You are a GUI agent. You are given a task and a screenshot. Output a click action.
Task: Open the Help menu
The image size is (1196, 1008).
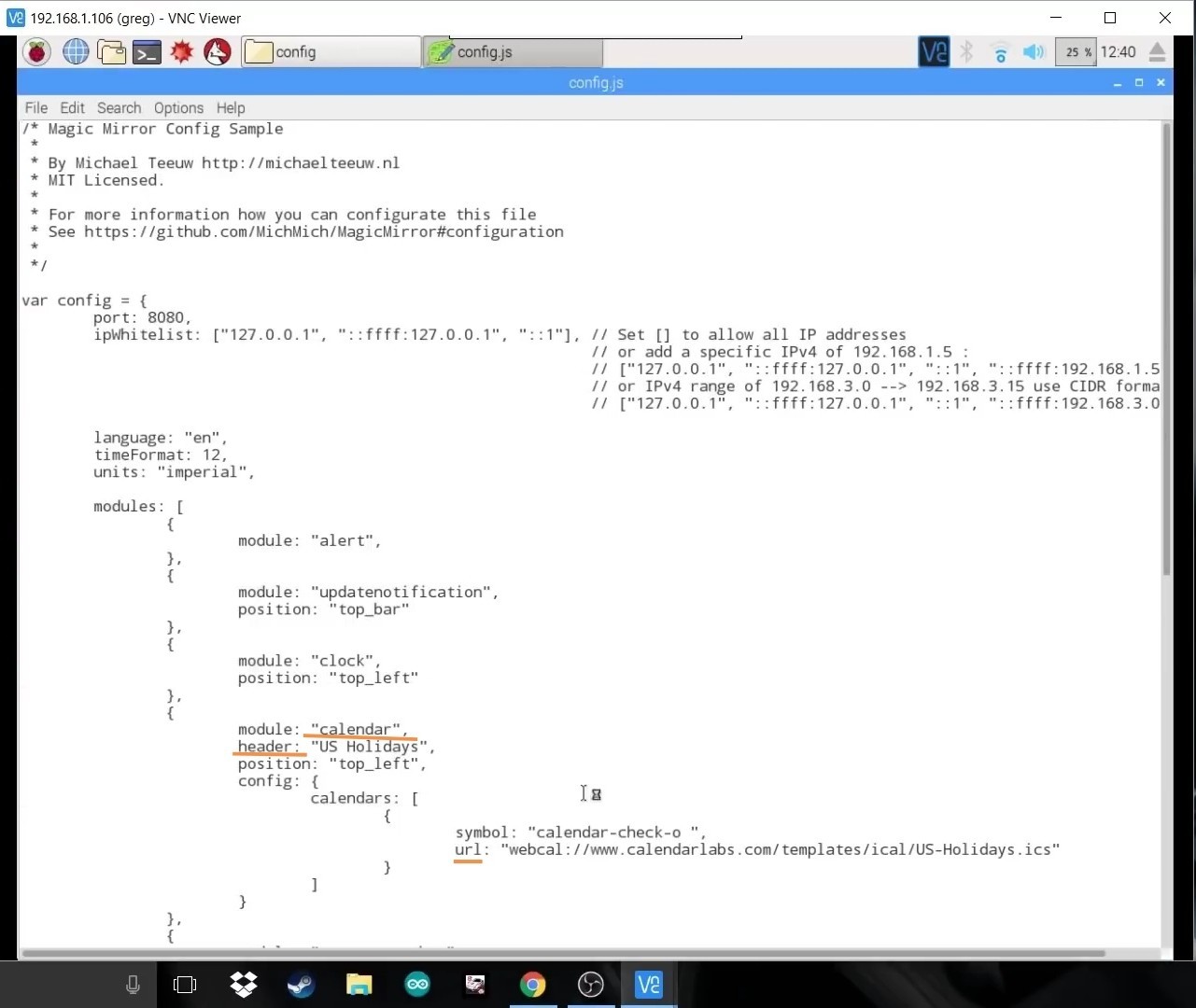pos(231,108)
